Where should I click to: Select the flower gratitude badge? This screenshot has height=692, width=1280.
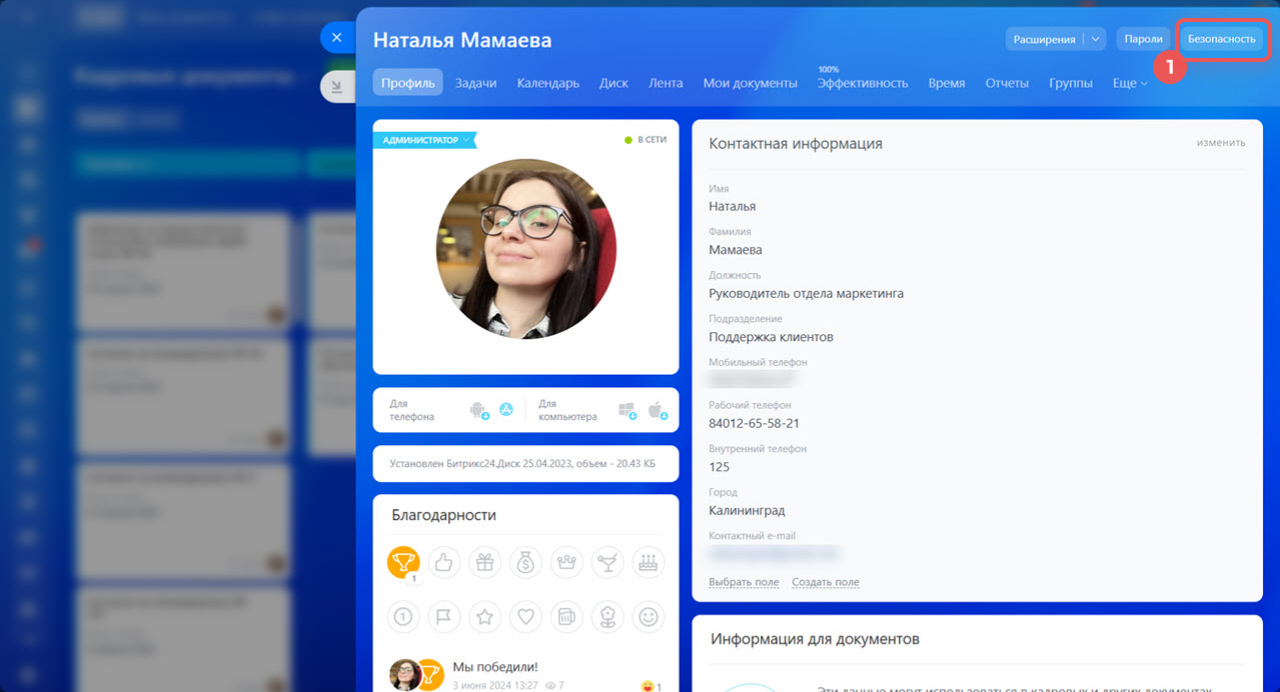[608, 617]
